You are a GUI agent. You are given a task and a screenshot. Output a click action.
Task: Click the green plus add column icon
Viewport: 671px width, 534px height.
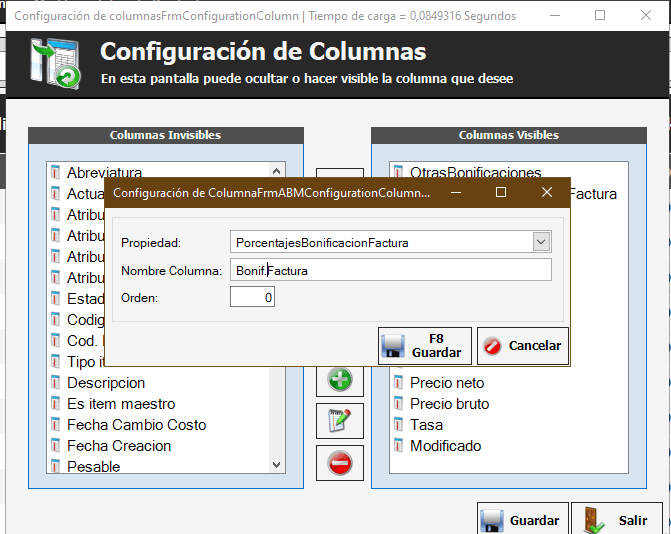point(340,380)
